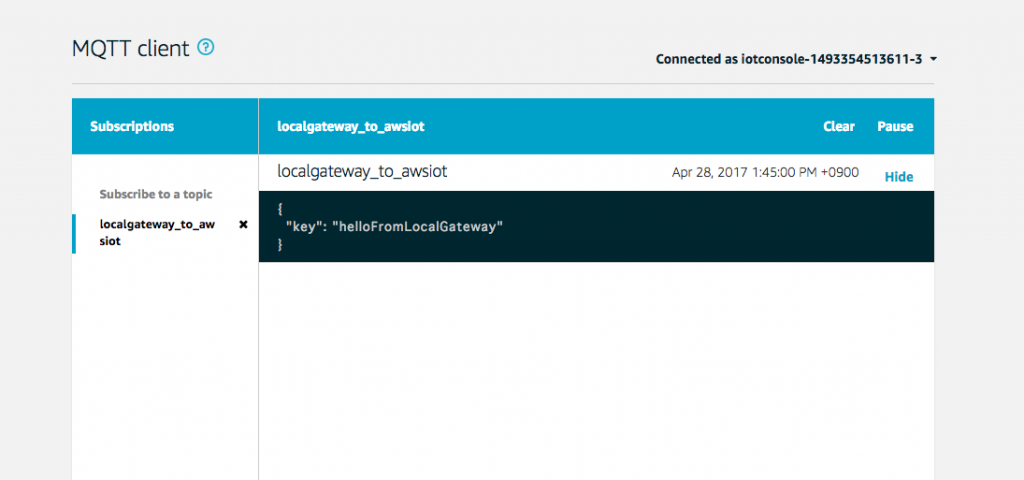The height and width of the screenshot is (480, 1024).
Task: Remove the localgateway_to_awsiot subscription with the X
Action: 244,225
